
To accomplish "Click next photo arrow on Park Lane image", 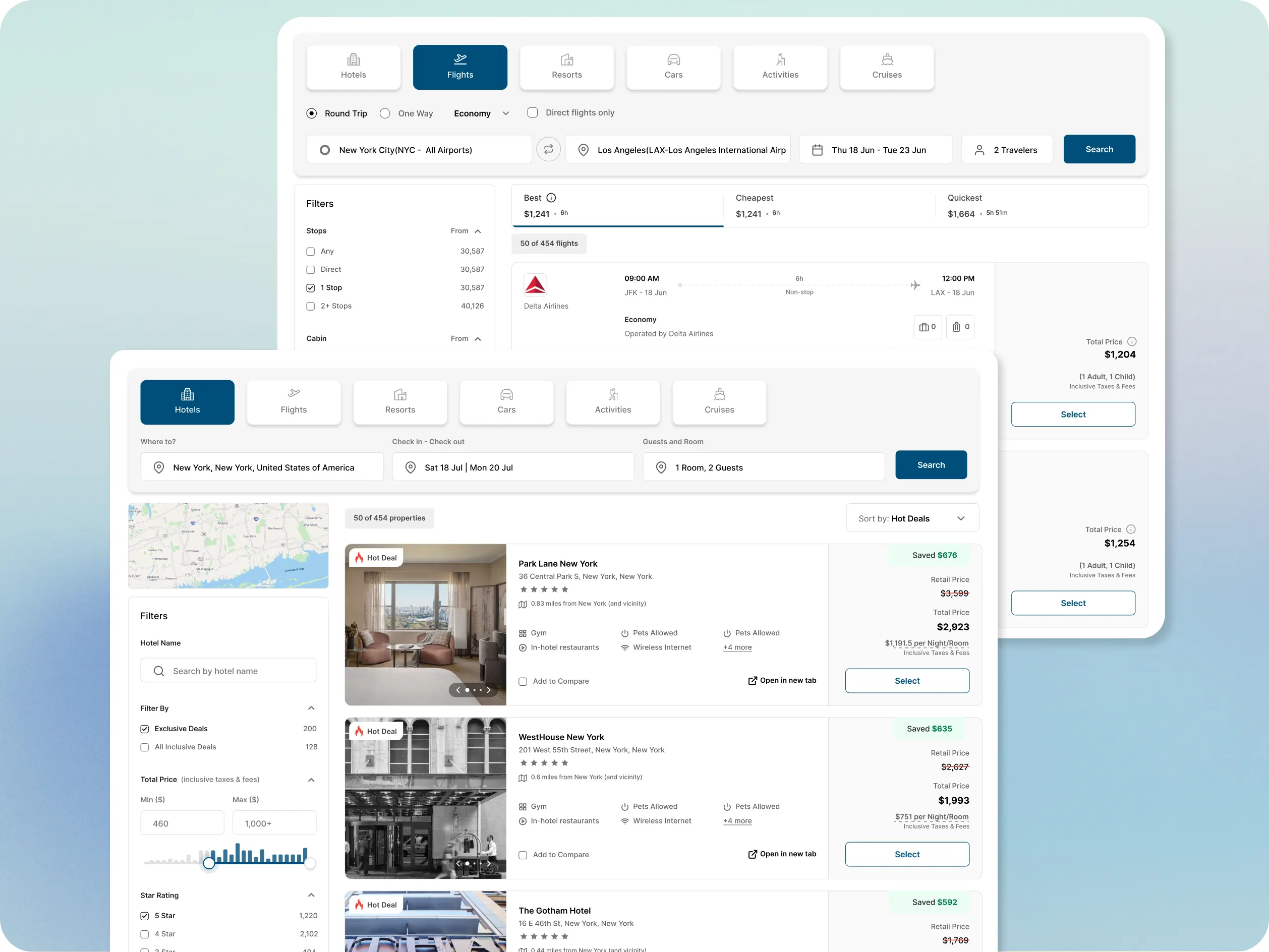I will [x=489, y=690].
